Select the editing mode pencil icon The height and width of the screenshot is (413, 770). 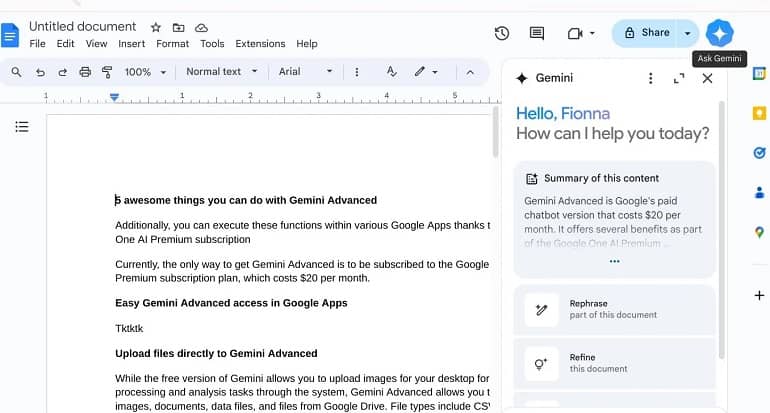point(419,72)
